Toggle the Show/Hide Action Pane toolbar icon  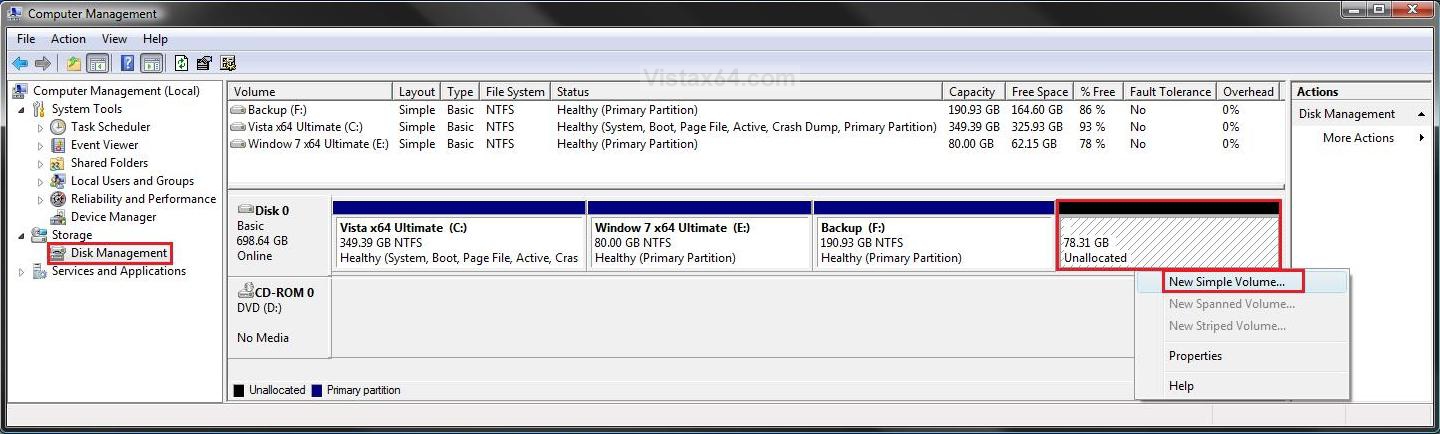click(x=151, y=63)
